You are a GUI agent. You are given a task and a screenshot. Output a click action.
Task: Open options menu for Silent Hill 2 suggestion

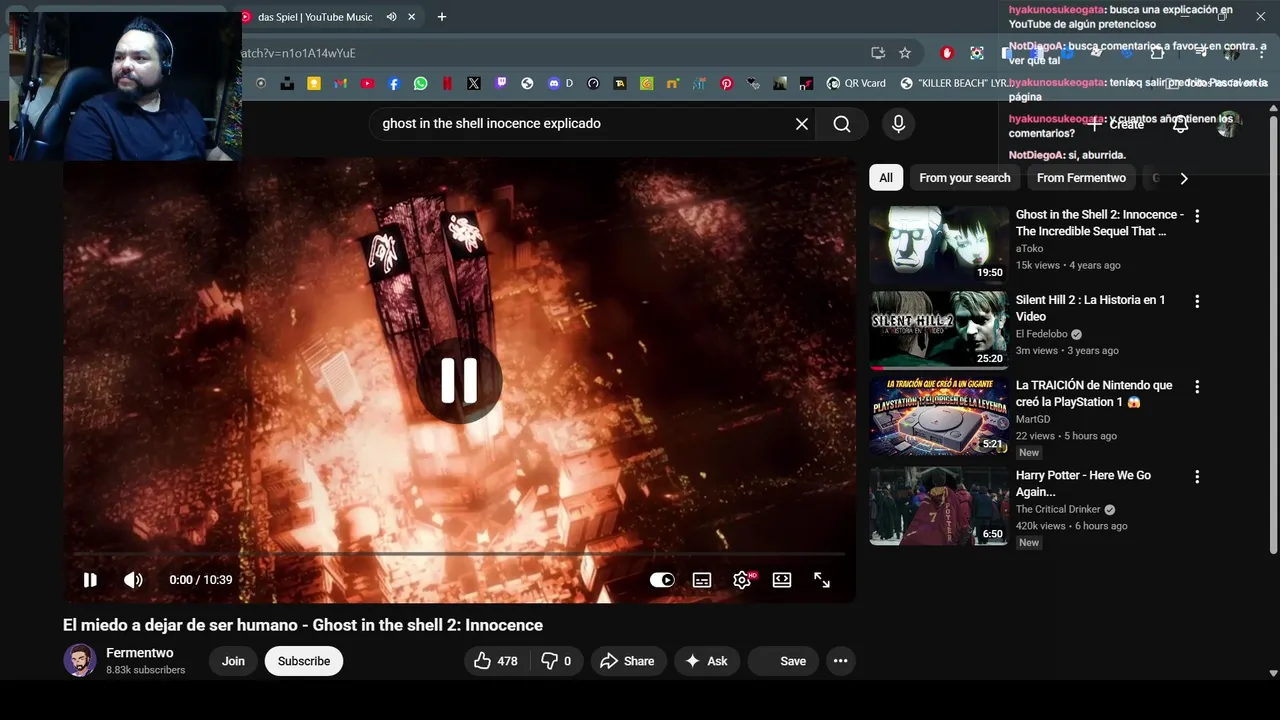coord(1197,301)
